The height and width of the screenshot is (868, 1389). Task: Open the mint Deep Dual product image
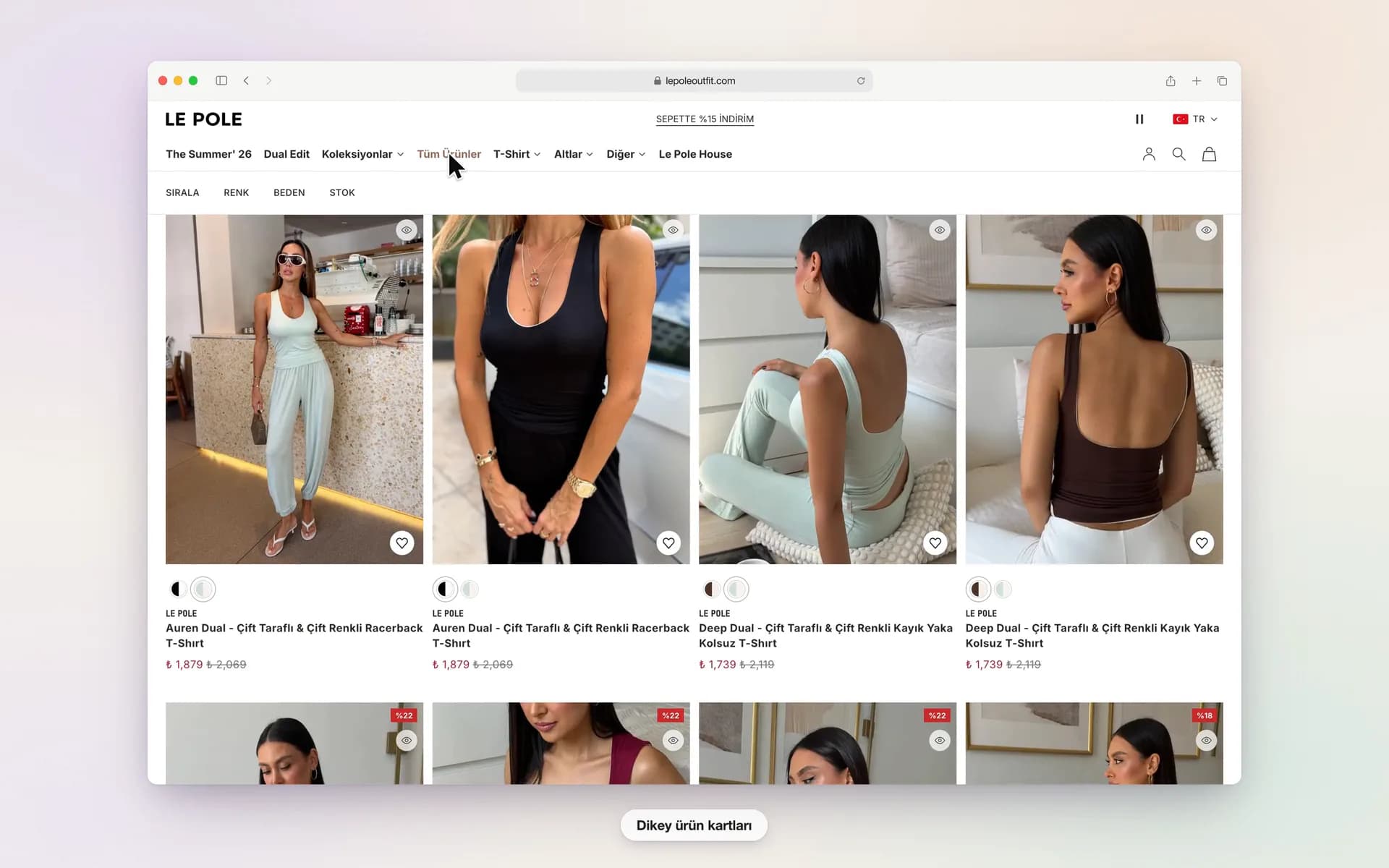[x=828, y=389]
